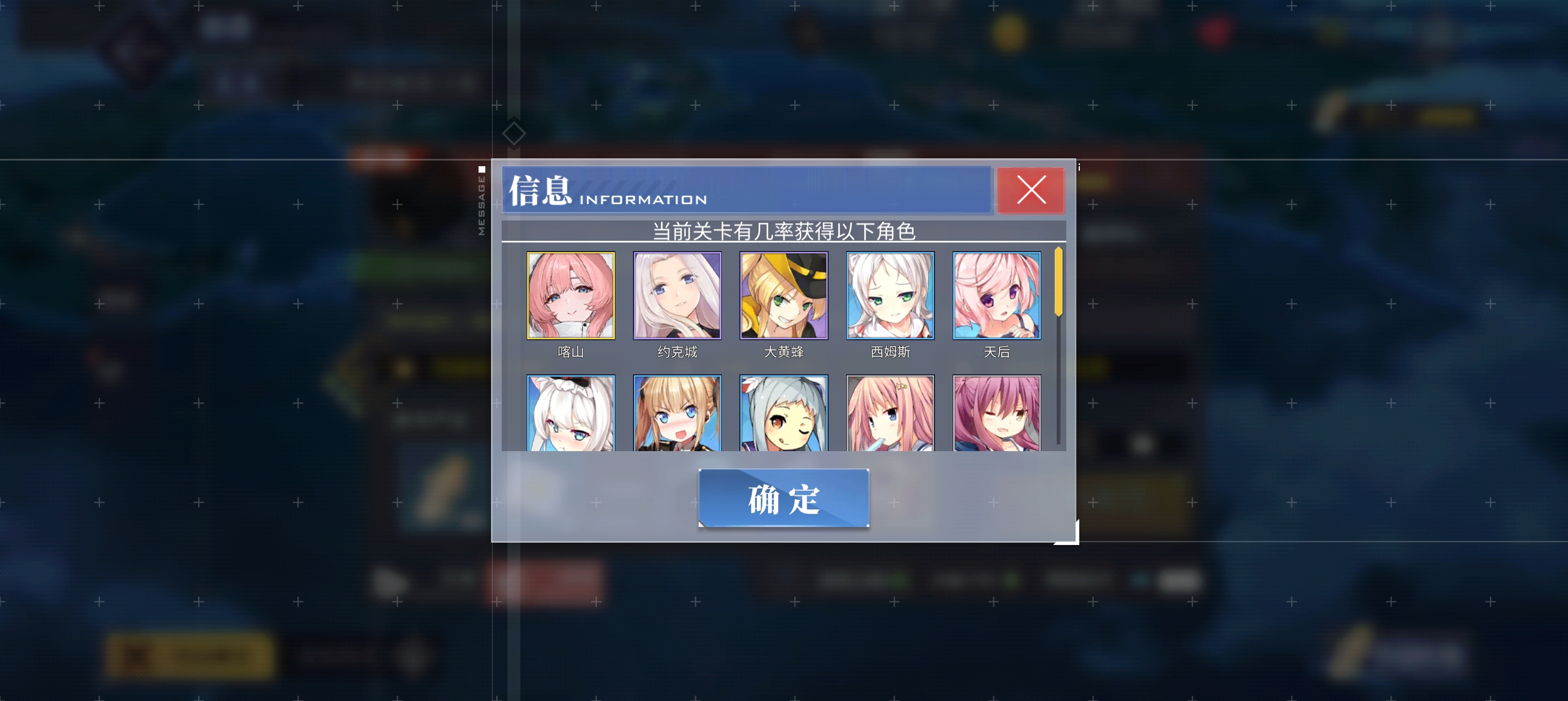
Task: Click the 喀山 name label
Action: [x=570, y=352]
